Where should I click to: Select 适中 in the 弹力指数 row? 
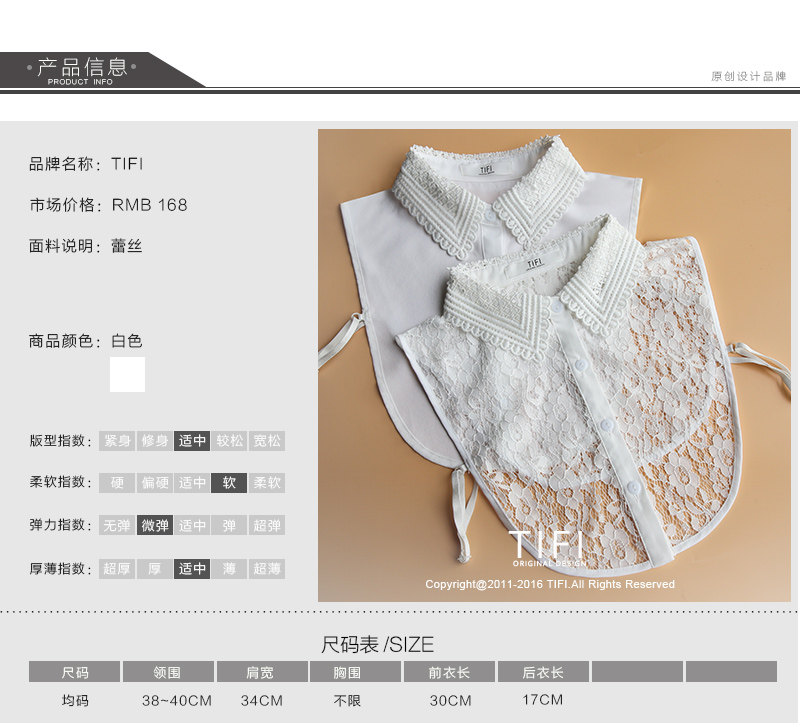(192, 525)
